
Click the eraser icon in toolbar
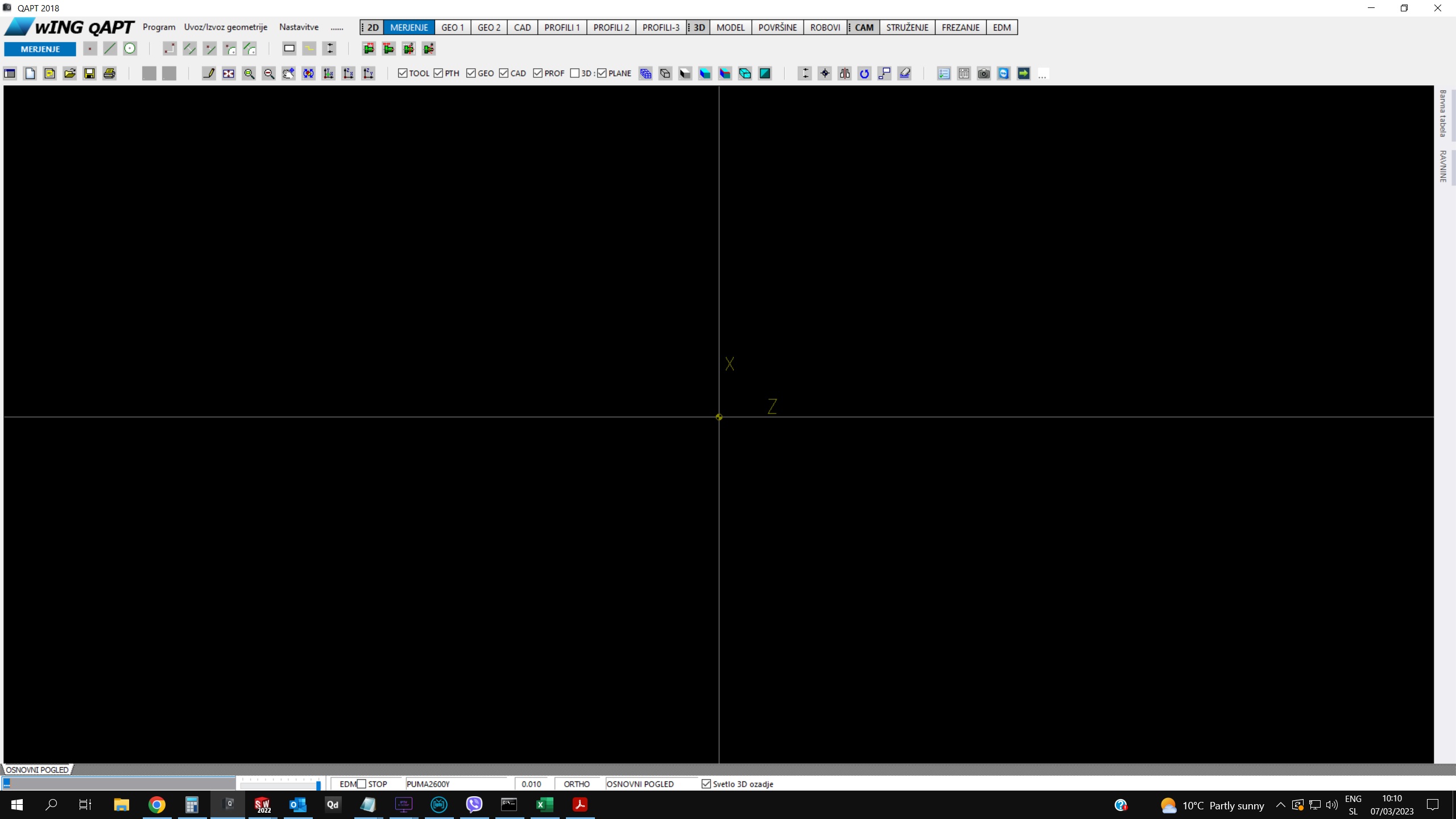[x=904, y=73]
